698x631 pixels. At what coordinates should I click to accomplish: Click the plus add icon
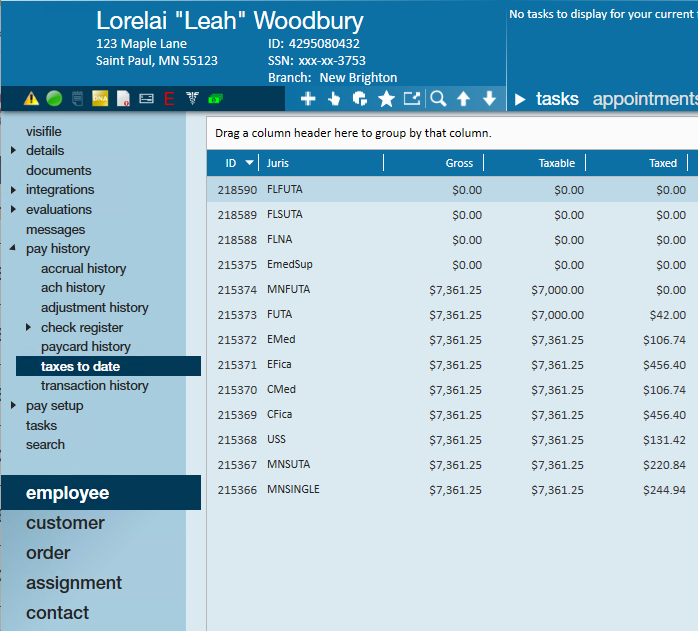tap(308, 98)
